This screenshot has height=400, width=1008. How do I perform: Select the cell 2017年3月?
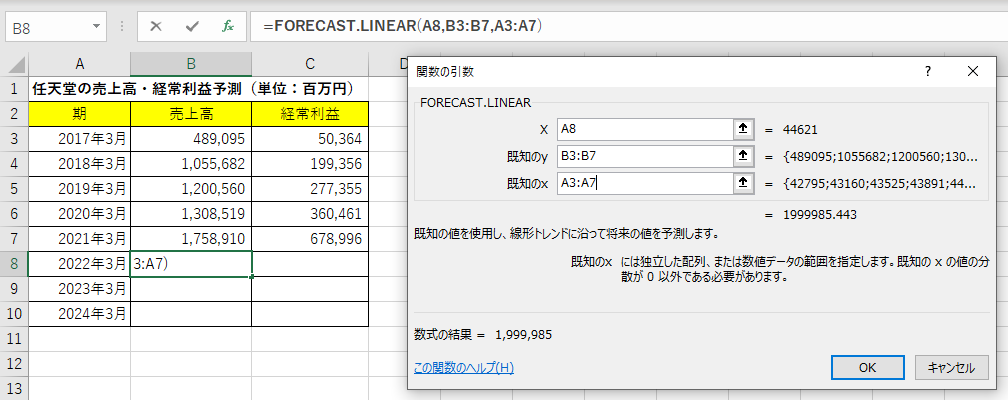point(80,139)
